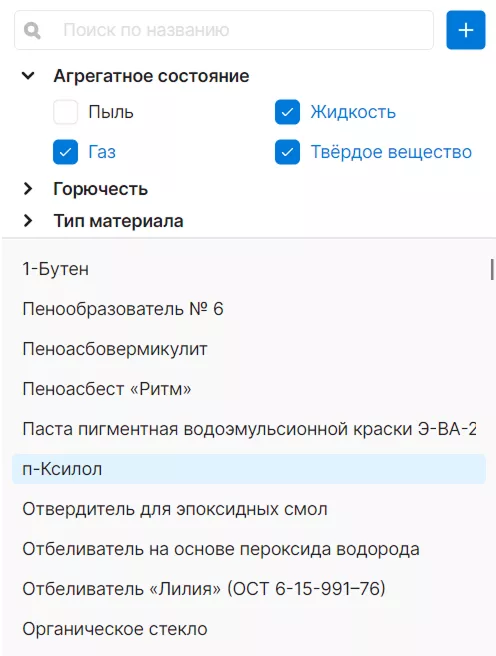The image size is (496, 656).
Task: Select Паста пигментная водоэмульсионной краски item
Action: pyautogui.click(x=249, y=429)
